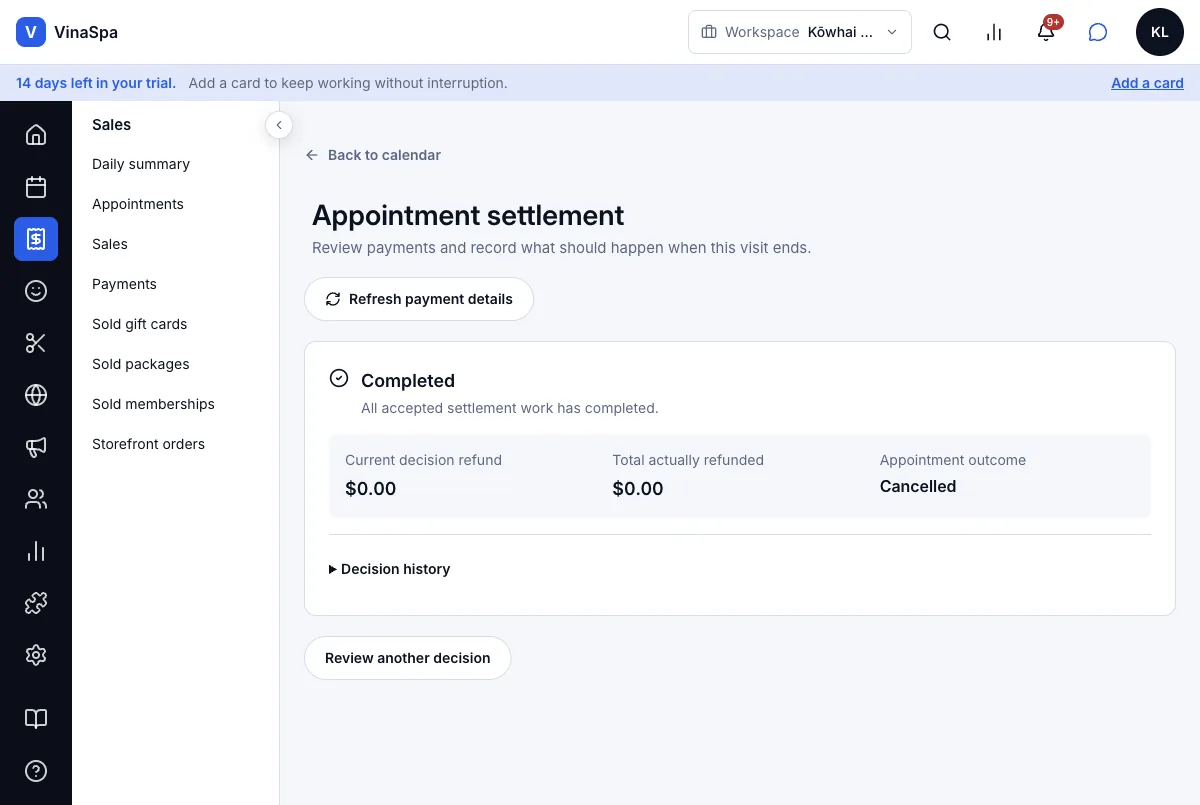Open the Home icon in sidebar
The width and height of the screenshot is (1200, 805).
36,134
